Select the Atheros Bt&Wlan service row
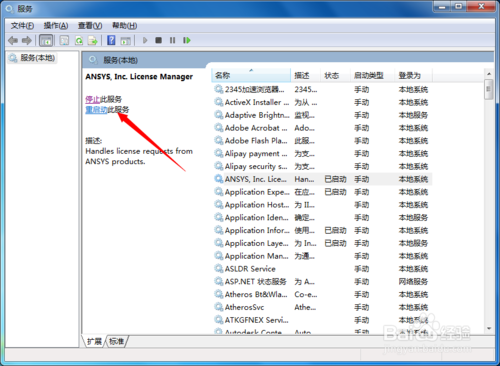The width and height of the screenshot is (500, 366). [x=322, y=294]
